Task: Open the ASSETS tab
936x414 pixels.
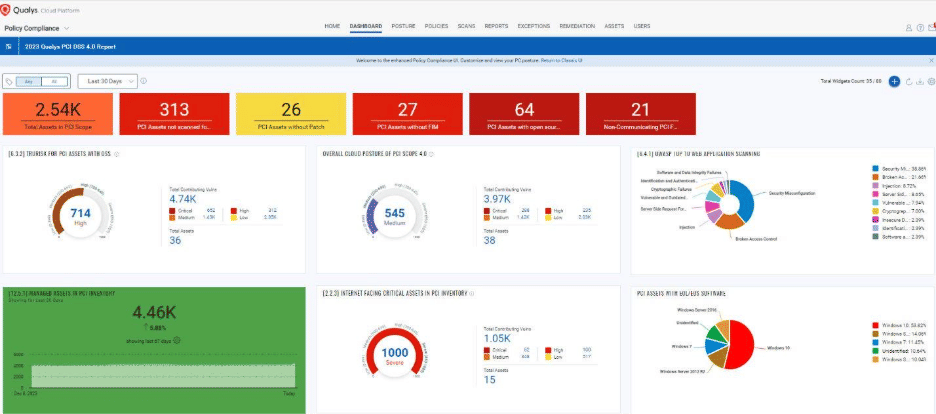Action: [x=614, y=26]
